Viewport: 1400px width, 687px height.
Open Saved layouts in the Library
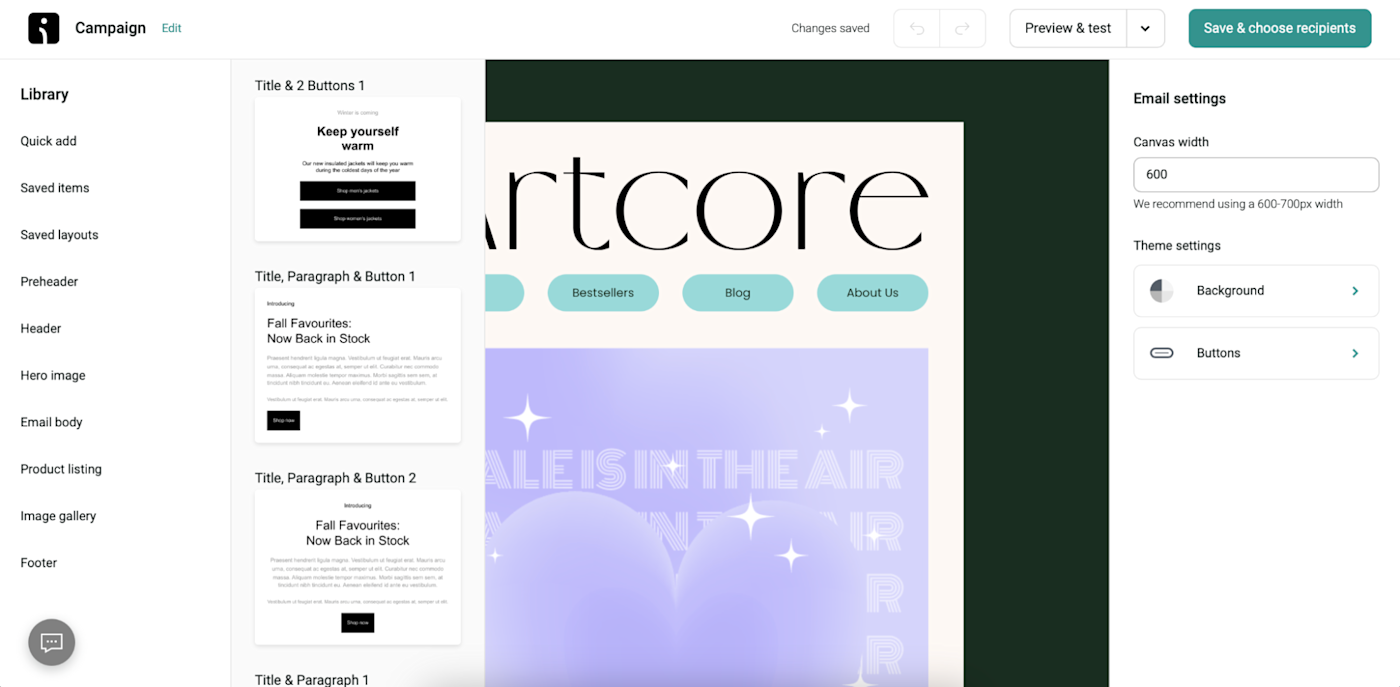59,235
